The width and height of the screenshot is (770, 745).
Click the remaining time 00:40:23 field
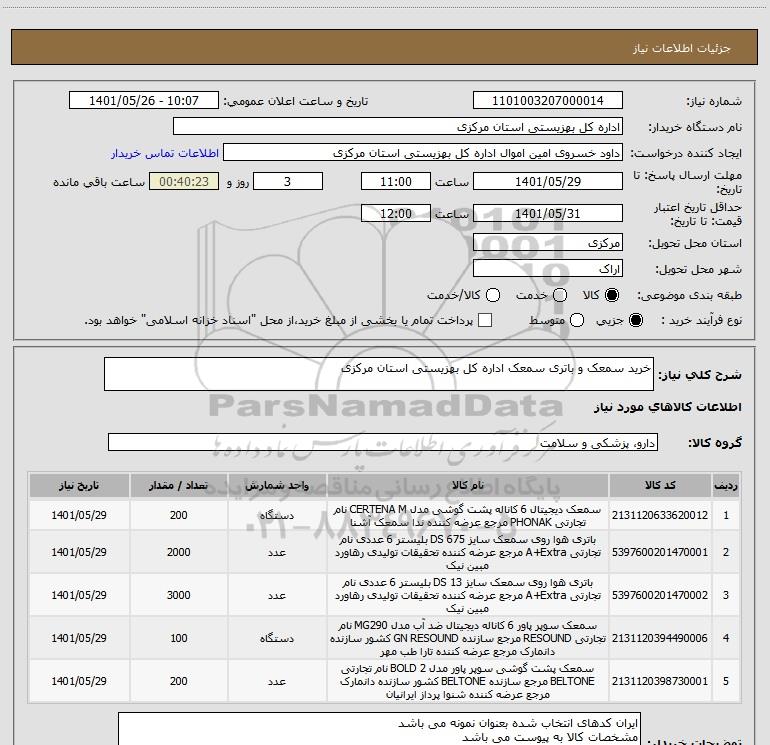point(184,182)
